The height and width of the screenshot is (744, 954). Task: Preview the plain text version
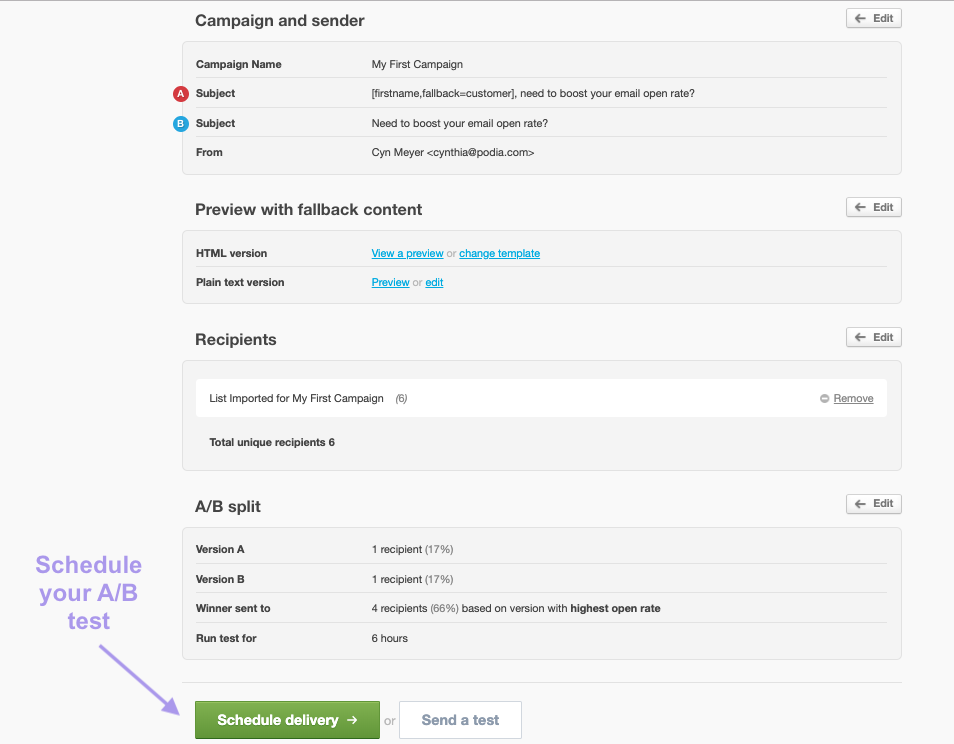coord(390,282)
